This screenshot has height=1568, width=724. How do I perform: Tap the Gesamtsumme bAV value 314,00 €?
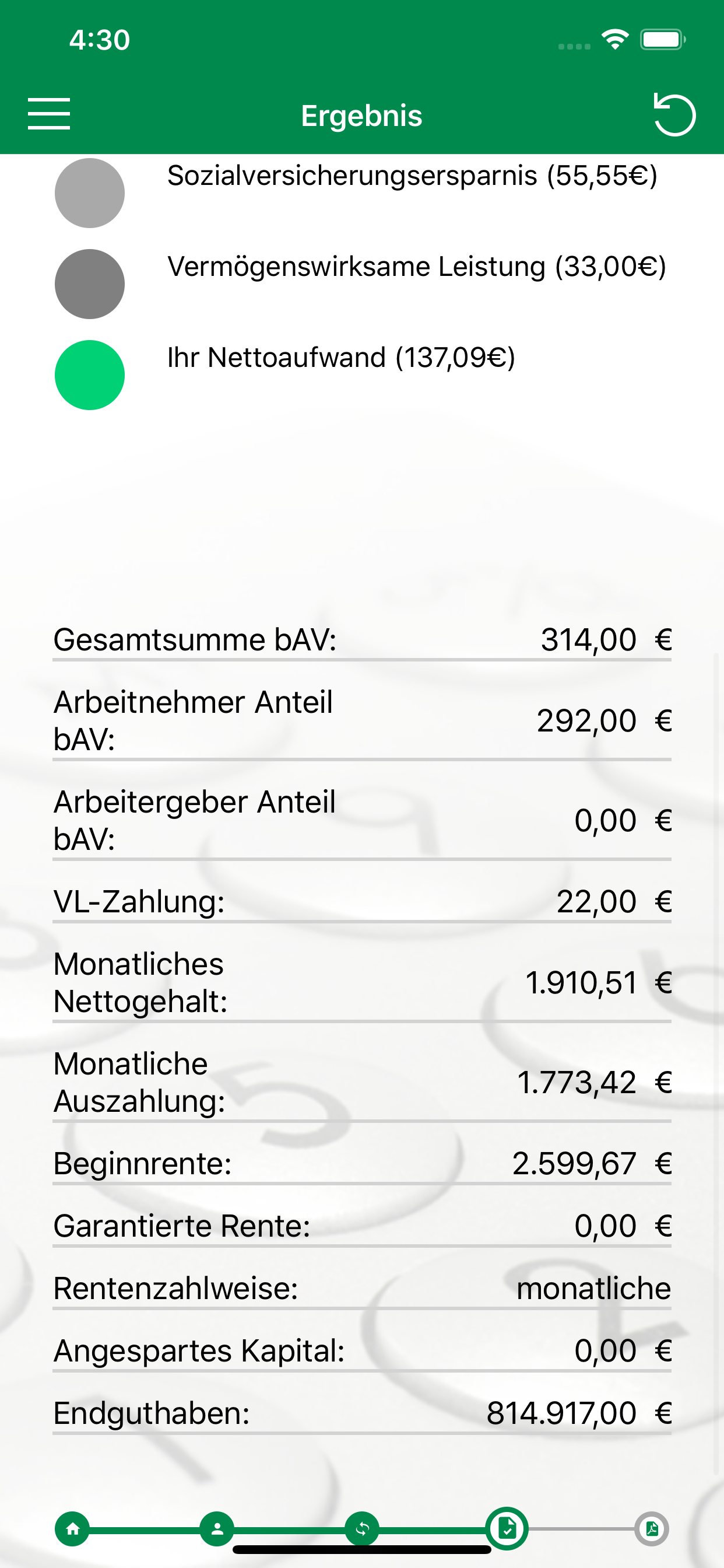click(x=606, y=640)
